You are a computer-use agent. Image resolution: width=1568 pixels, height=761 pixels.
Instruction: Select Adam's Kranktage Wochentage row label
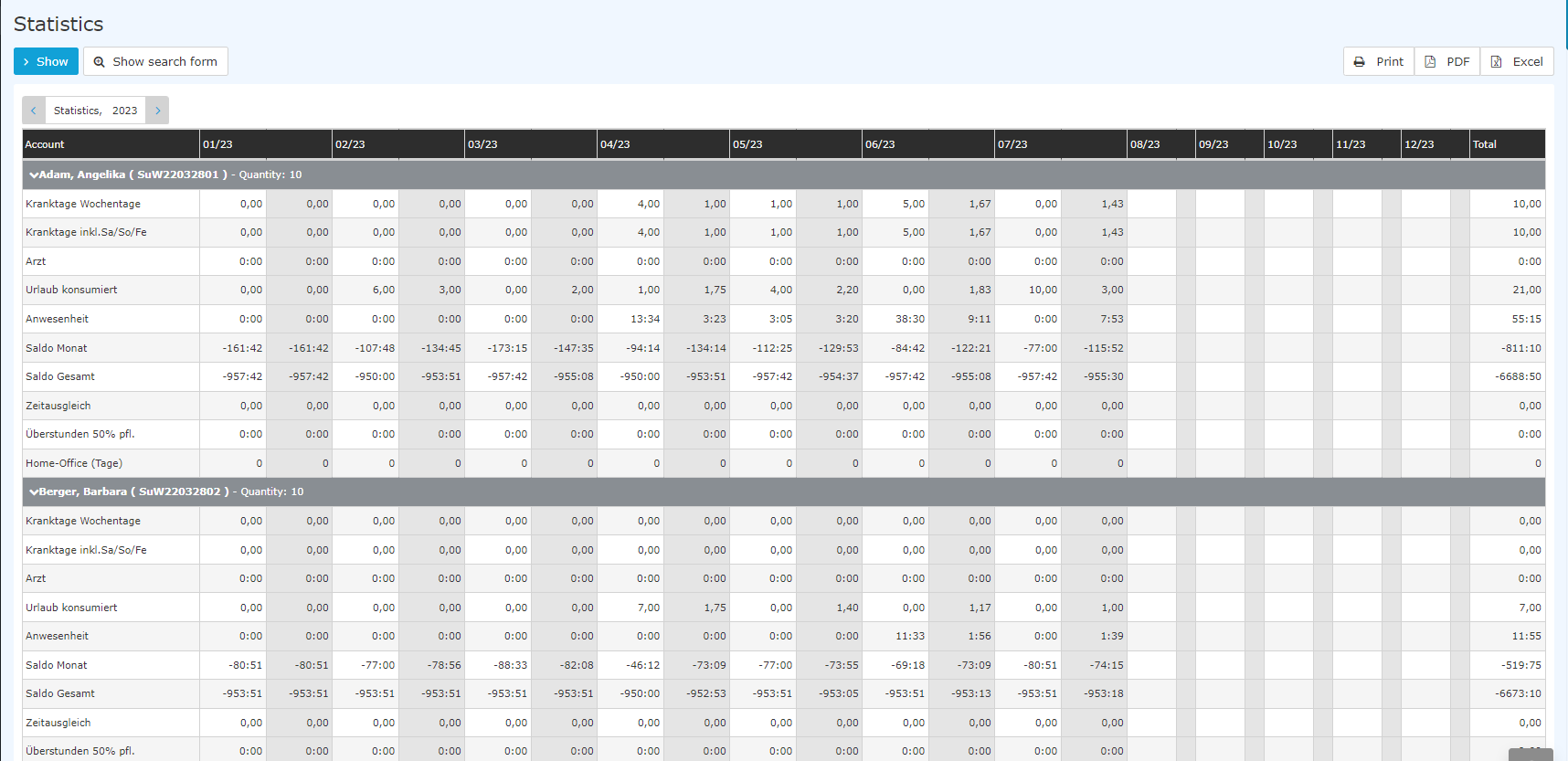(x=83, y=204)
